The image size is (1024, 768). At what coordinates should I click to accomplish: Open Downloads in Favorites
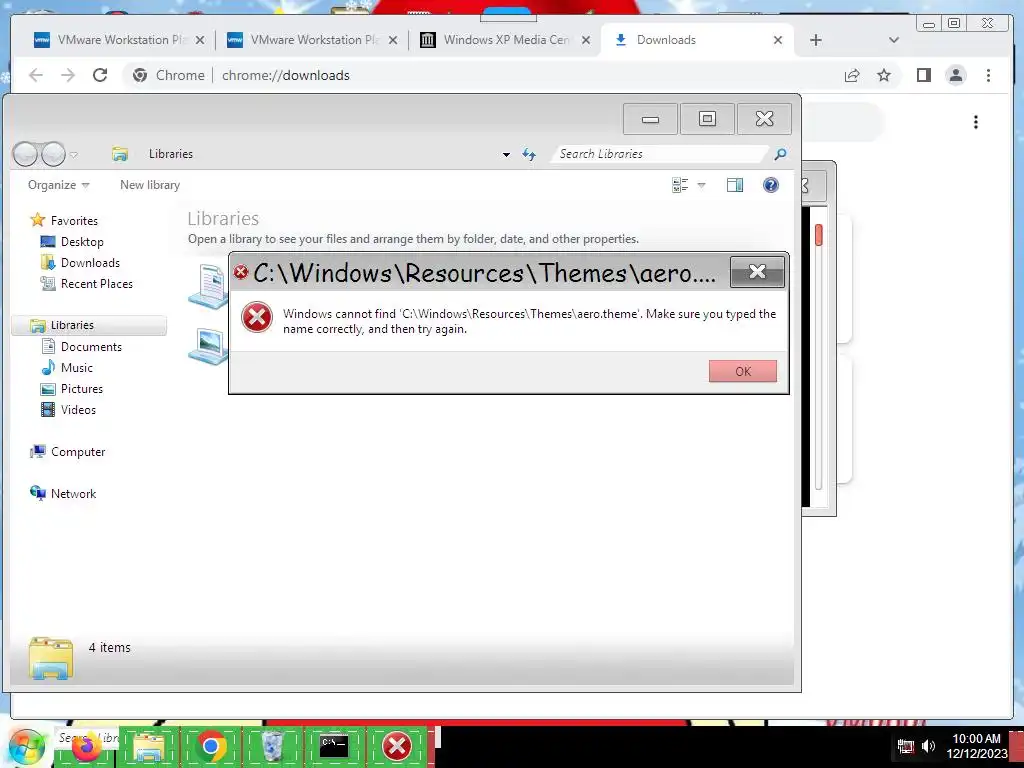tap(80, 263)
